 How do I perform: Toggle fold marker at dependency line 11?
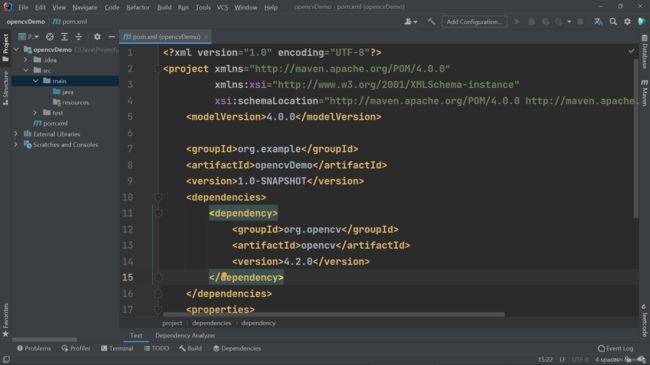tap(158, 214)
